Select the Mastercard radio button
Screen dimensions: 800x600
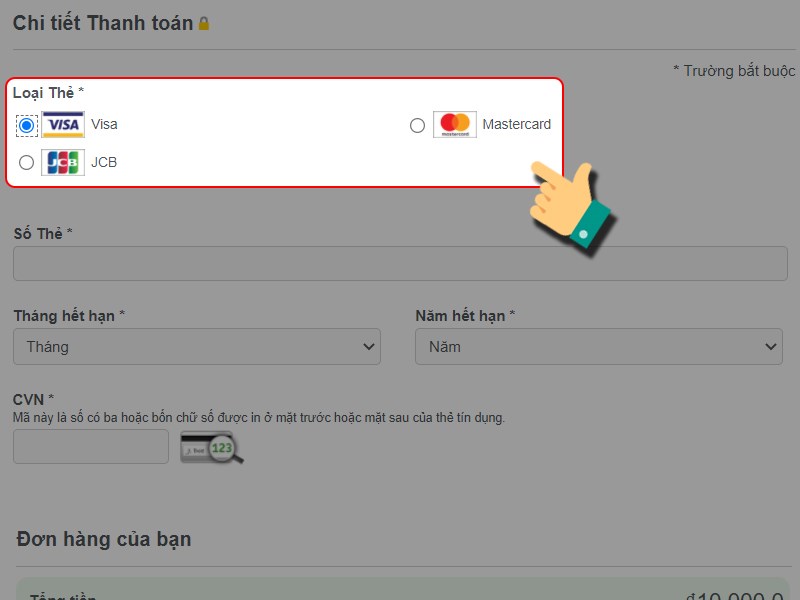(417, 124)
